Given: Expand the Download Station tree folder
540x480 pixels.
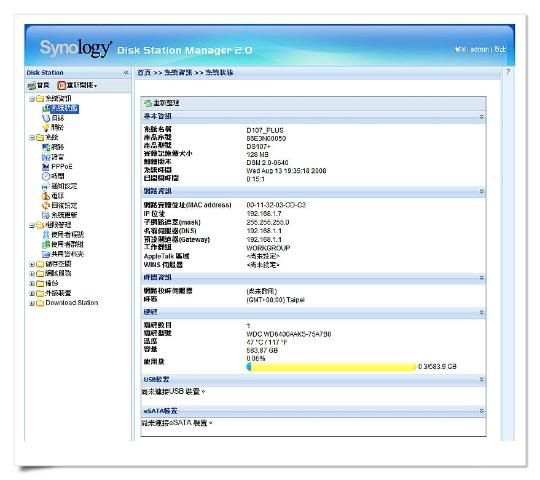Looking at the screenshot, I should pyautogui.click(x=32, y=303).
